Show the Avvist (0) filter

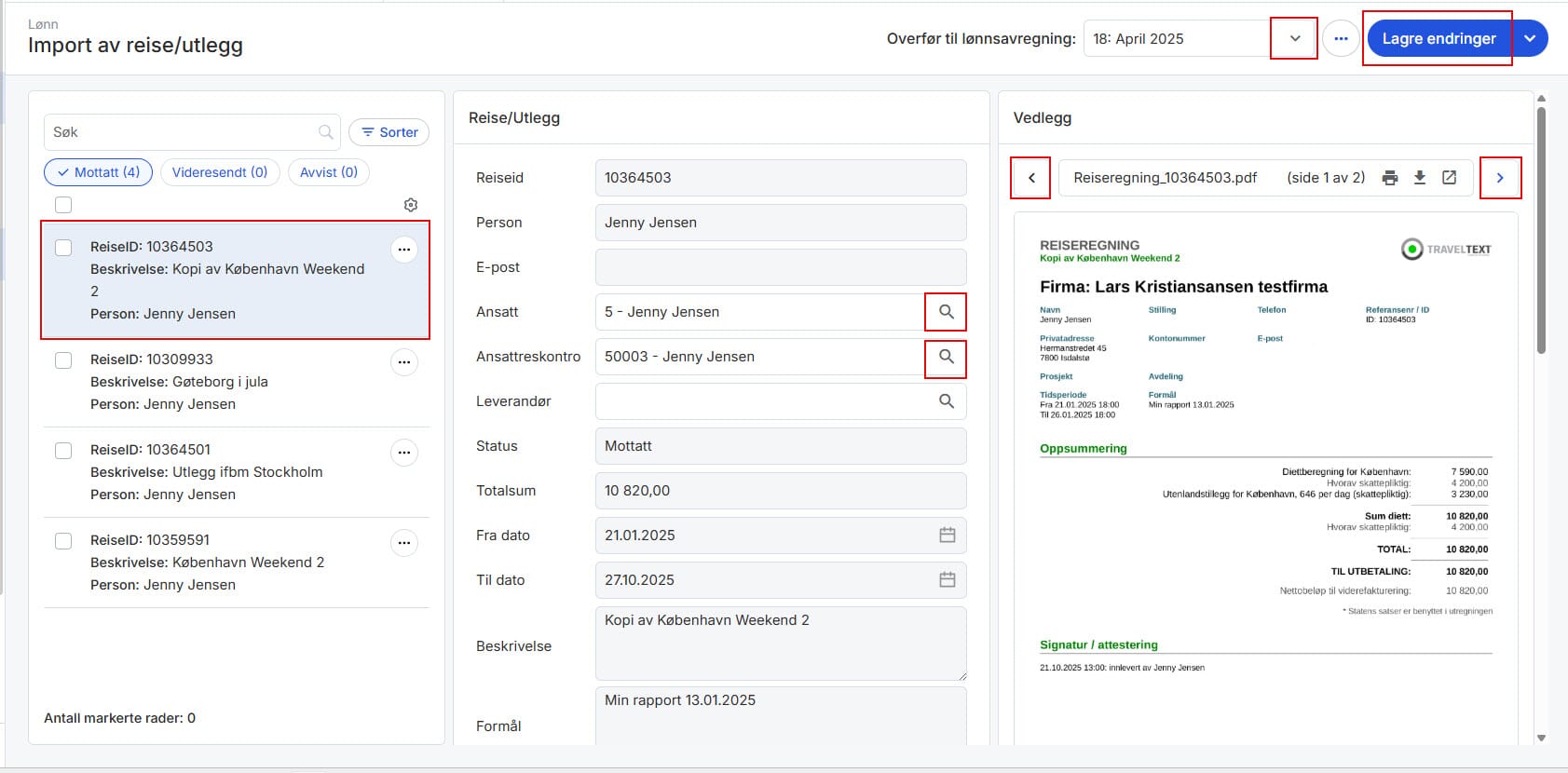[x=329, y=172]
